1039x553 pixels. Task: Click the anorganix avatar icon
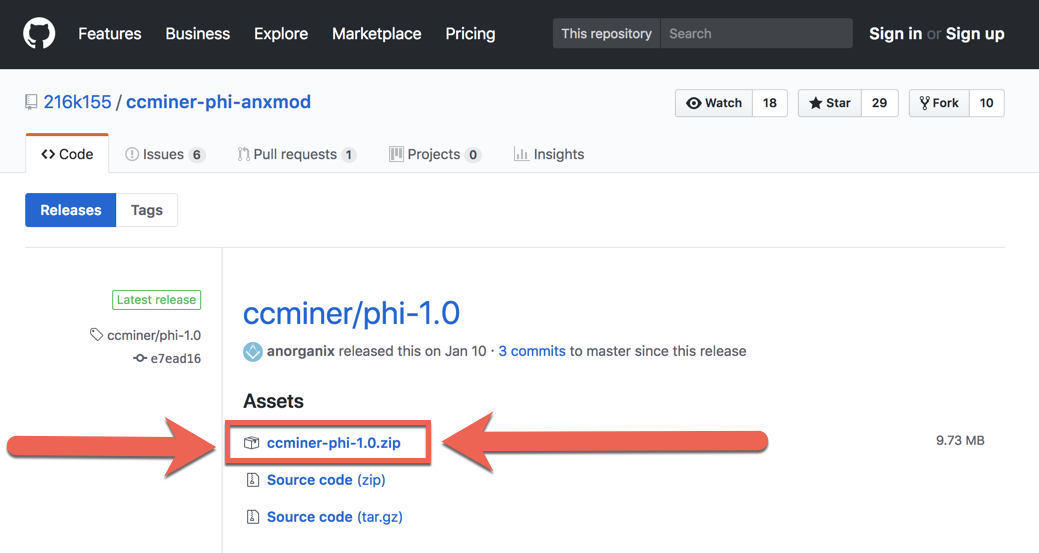252,351
